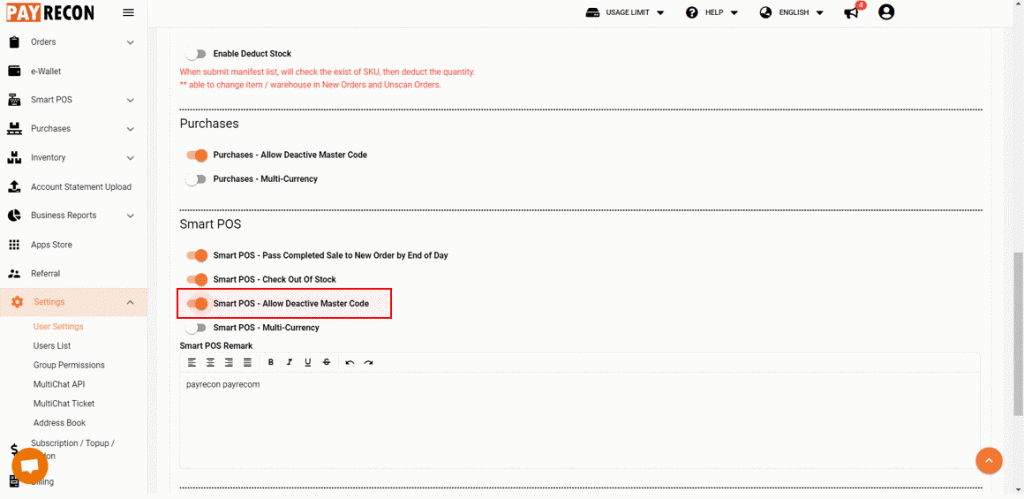
Task: Toggle the hamburger sidebar menu icon
Action: (129, 12)
